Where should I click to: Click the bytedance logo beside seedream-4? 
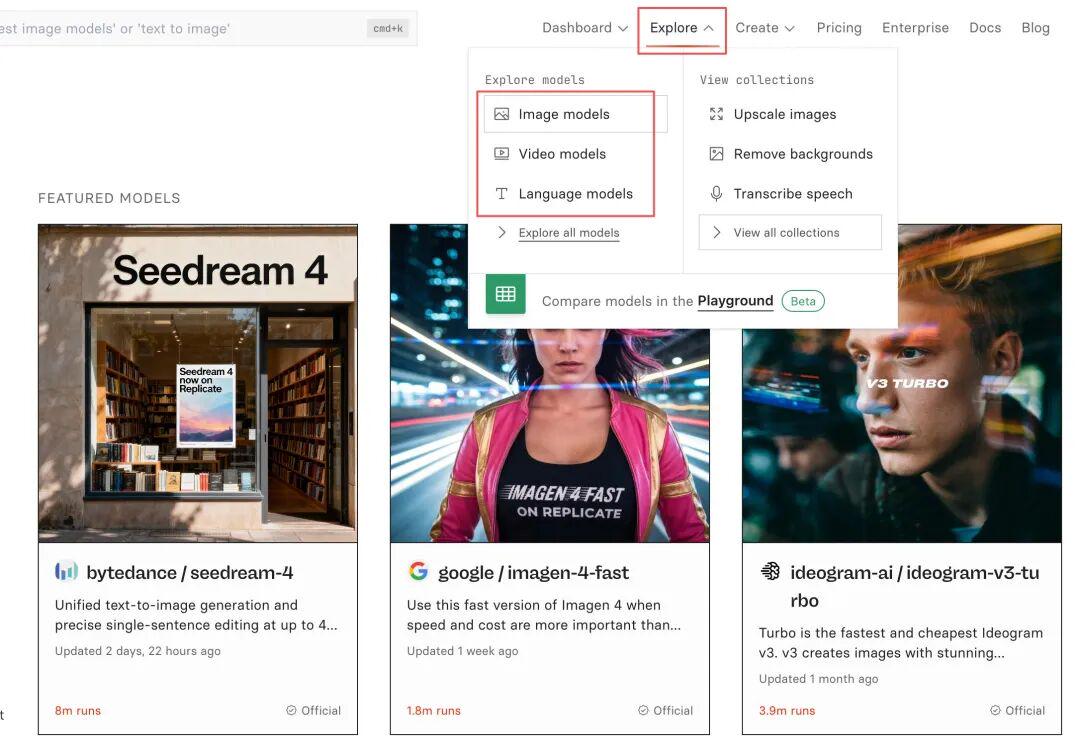[x=66, y=572]
